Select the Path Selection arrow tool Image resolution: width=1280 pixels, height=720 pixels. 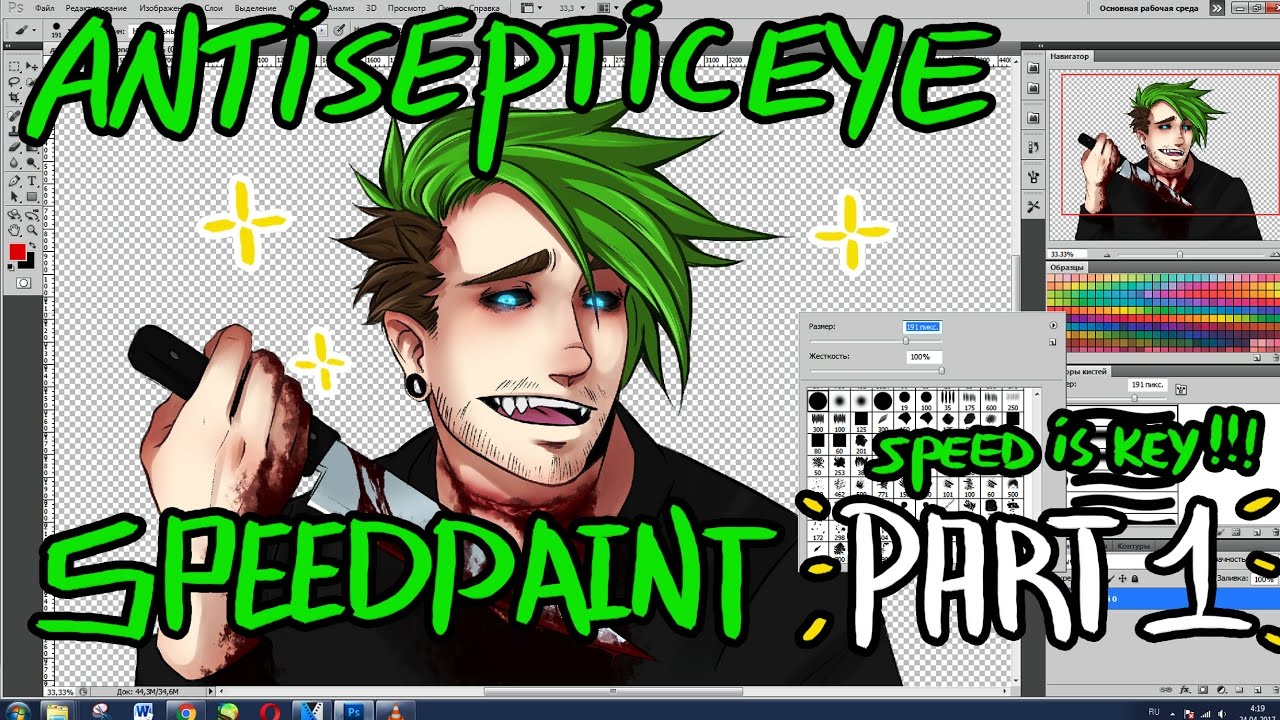(x=15, y=197)
